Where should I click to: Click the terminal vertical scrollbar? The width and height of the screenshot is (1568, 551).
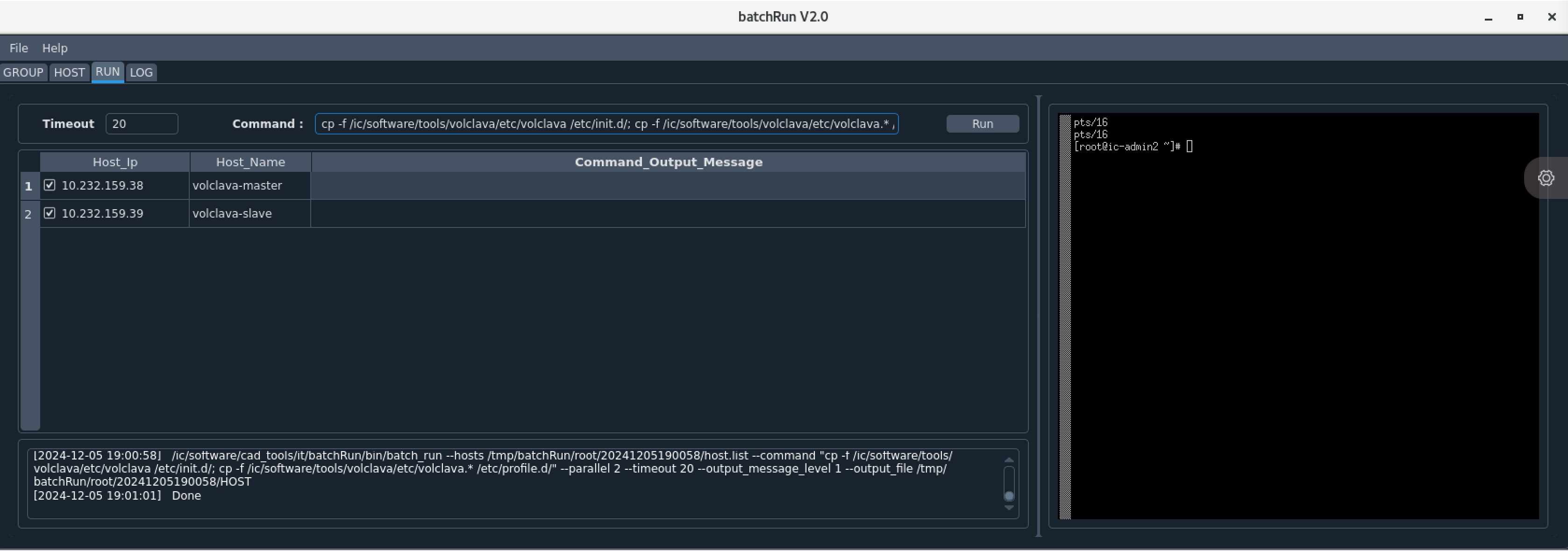coord(1065,316)
